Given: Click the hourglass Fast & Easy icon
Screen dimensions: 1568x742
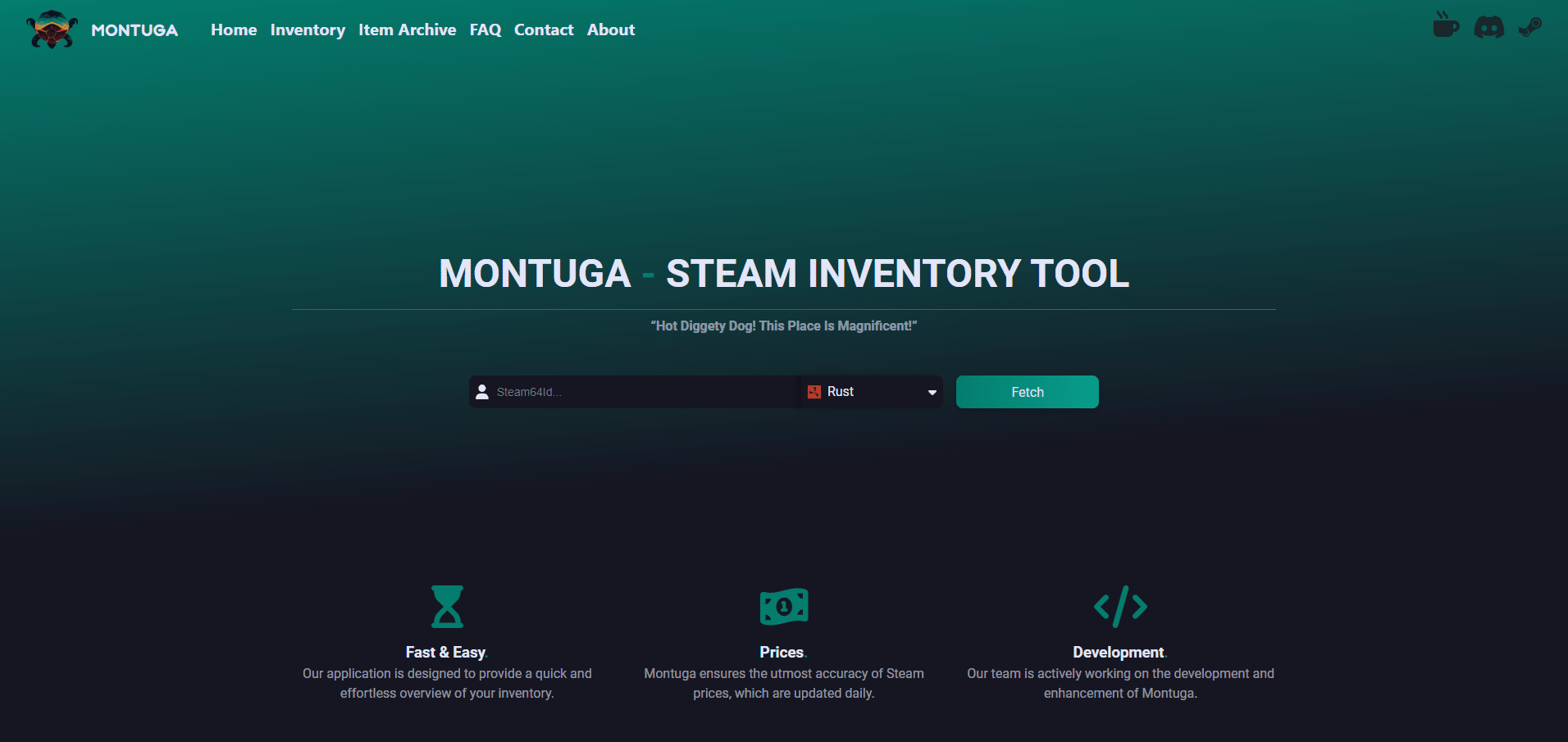Looking at the screenshot, I should 447,607.
